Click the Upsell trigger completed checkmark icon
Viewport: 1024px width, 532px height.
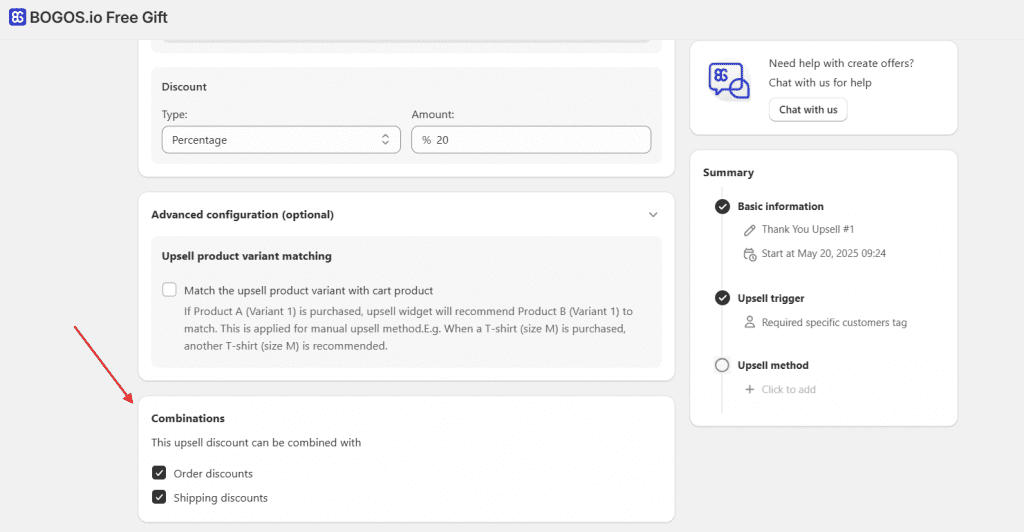[722, 298]
